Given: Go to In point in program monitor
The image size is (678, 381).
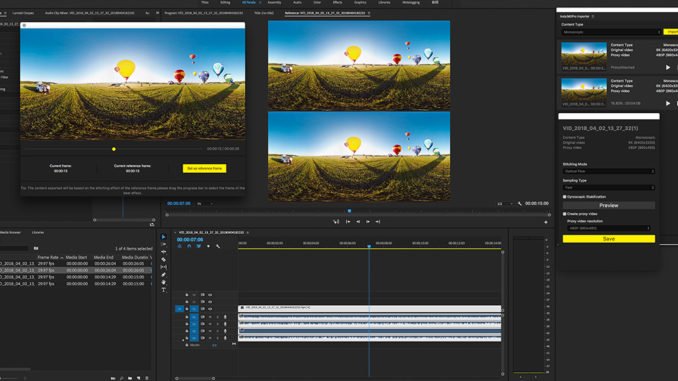Looking at the screenshot, I should pos(348,221).
